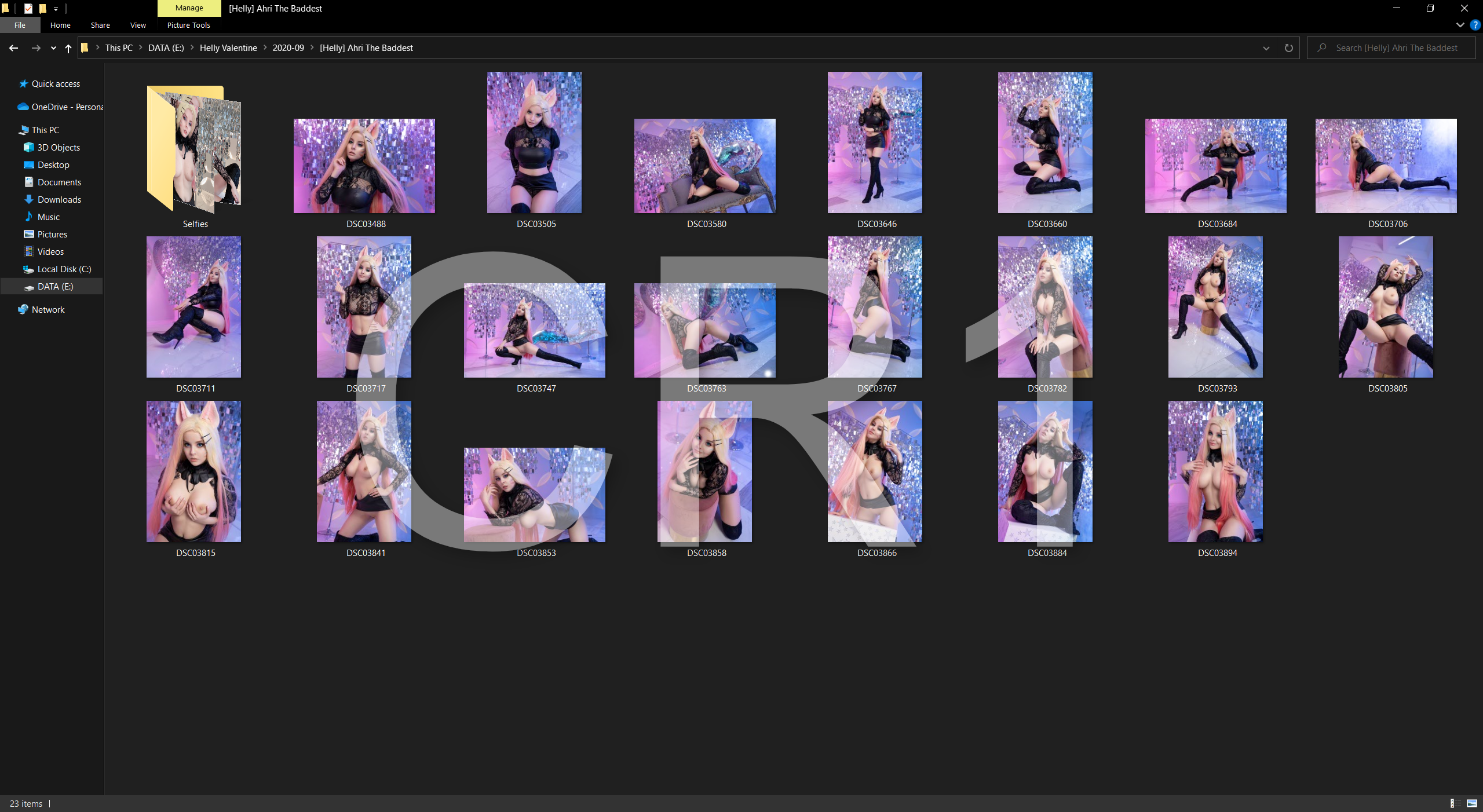The image size is (1483, 812).
Task: Refresh the current folder view
Action: pyautogui.click(x=1288, y=48)
